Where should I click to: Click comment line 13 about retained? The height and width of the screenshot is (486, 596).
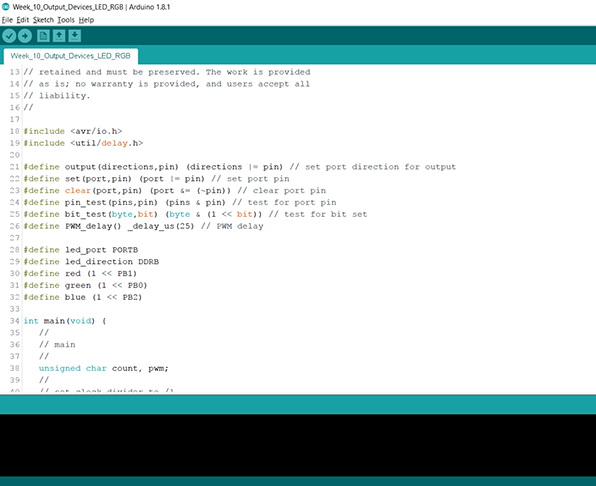tap(167, 72)
